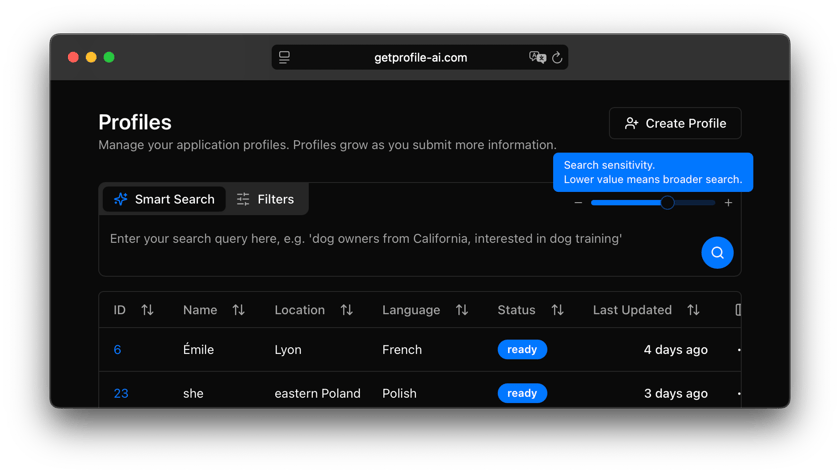
Task: Decrease search sensitivity with minus icon
Action: [x=578, y=202]
